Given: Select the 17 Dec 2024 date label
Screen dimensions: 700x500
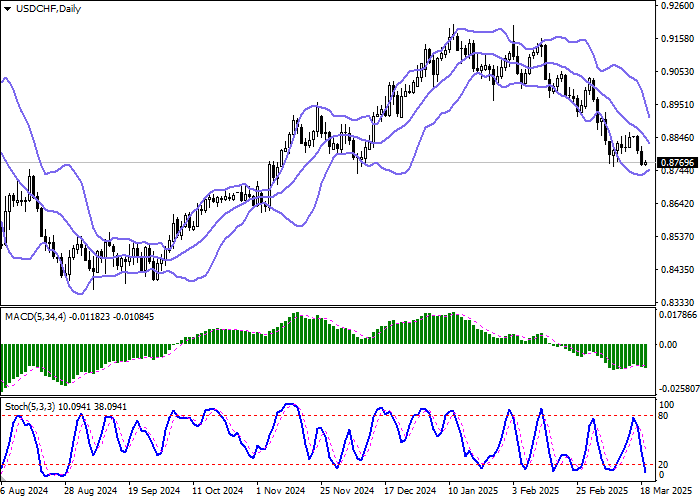Looking at the screenshot, I should coord(409,491).
